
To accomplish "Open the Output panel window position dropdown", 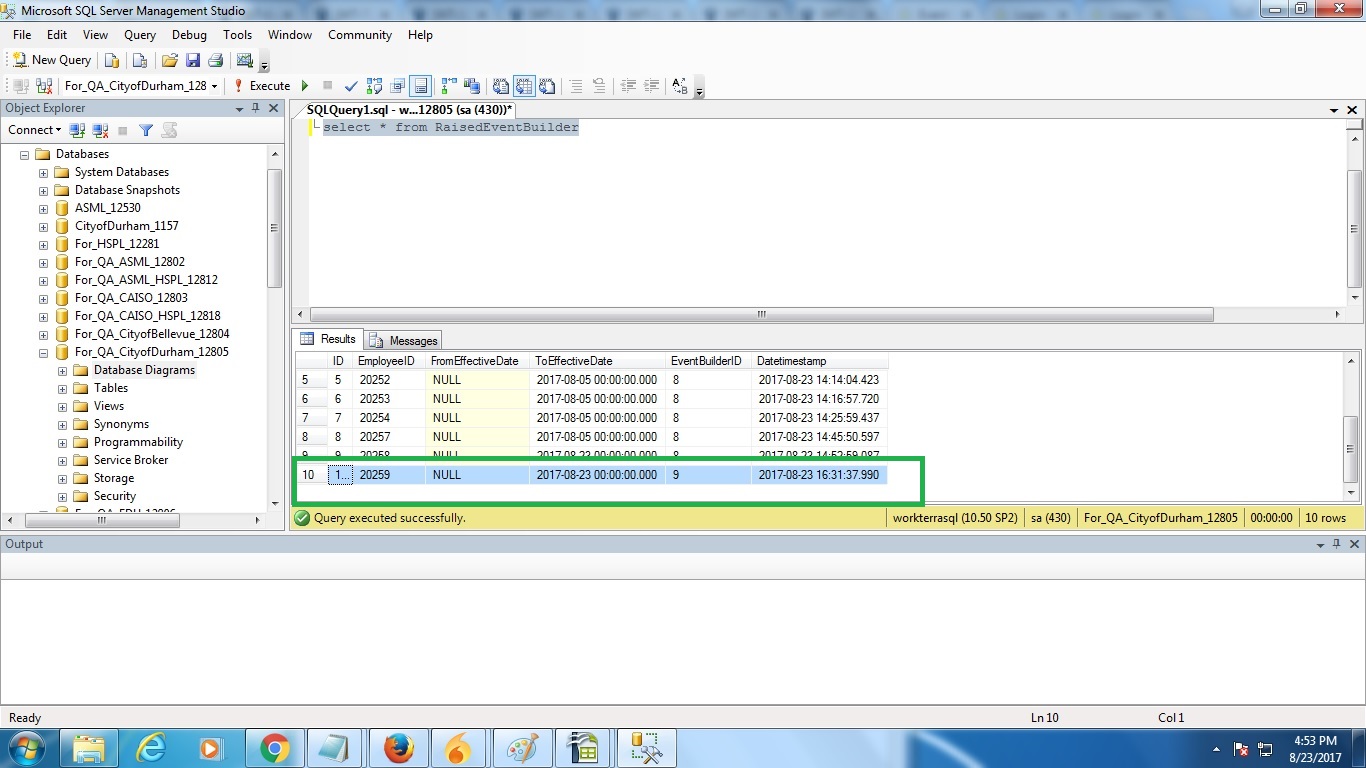I will (x=1318, y=545).
